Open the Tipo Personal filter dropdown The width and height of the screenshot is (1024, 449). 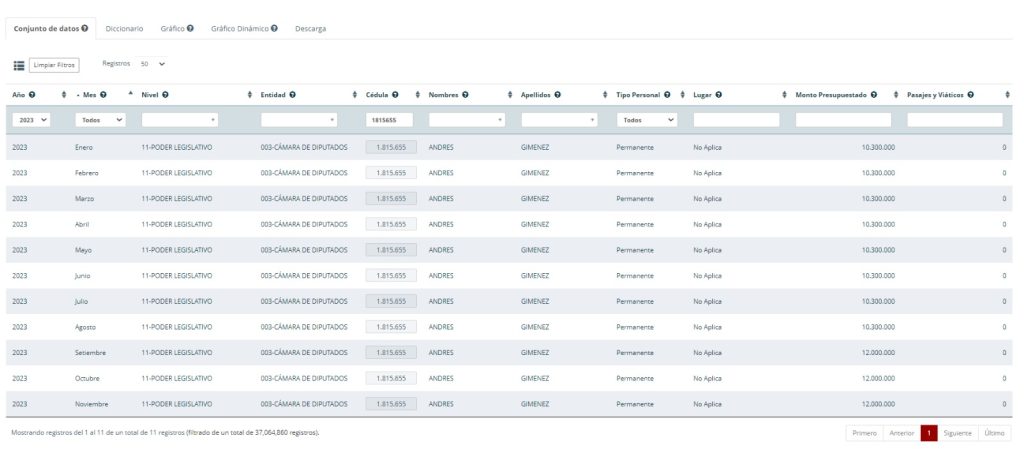tap(646, 120)
